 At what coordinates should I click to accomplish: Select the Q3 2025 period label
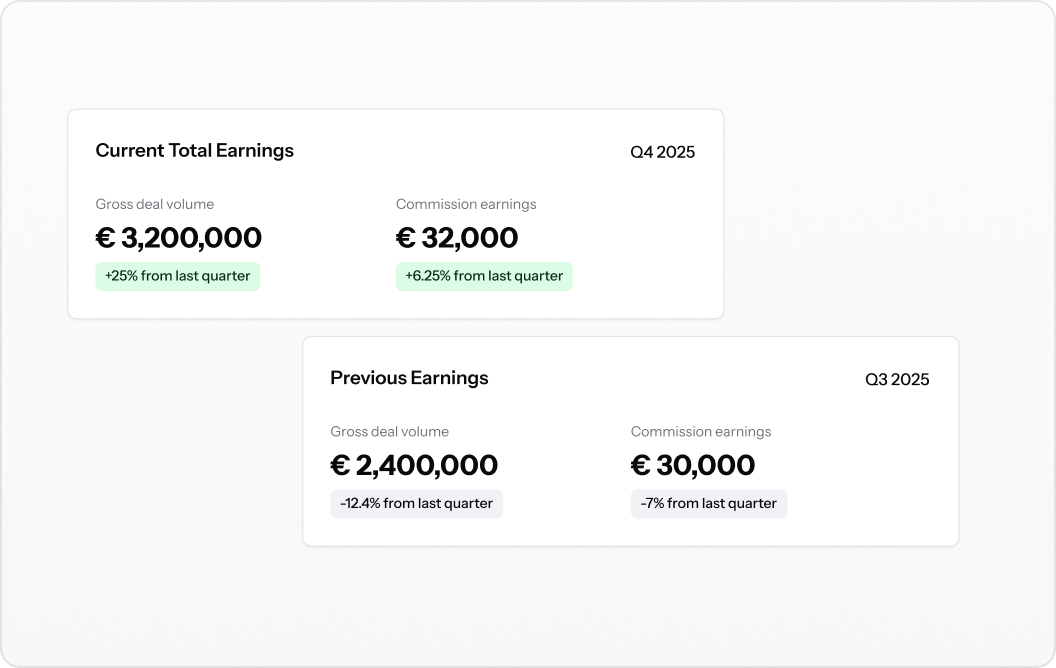[897, 380]
